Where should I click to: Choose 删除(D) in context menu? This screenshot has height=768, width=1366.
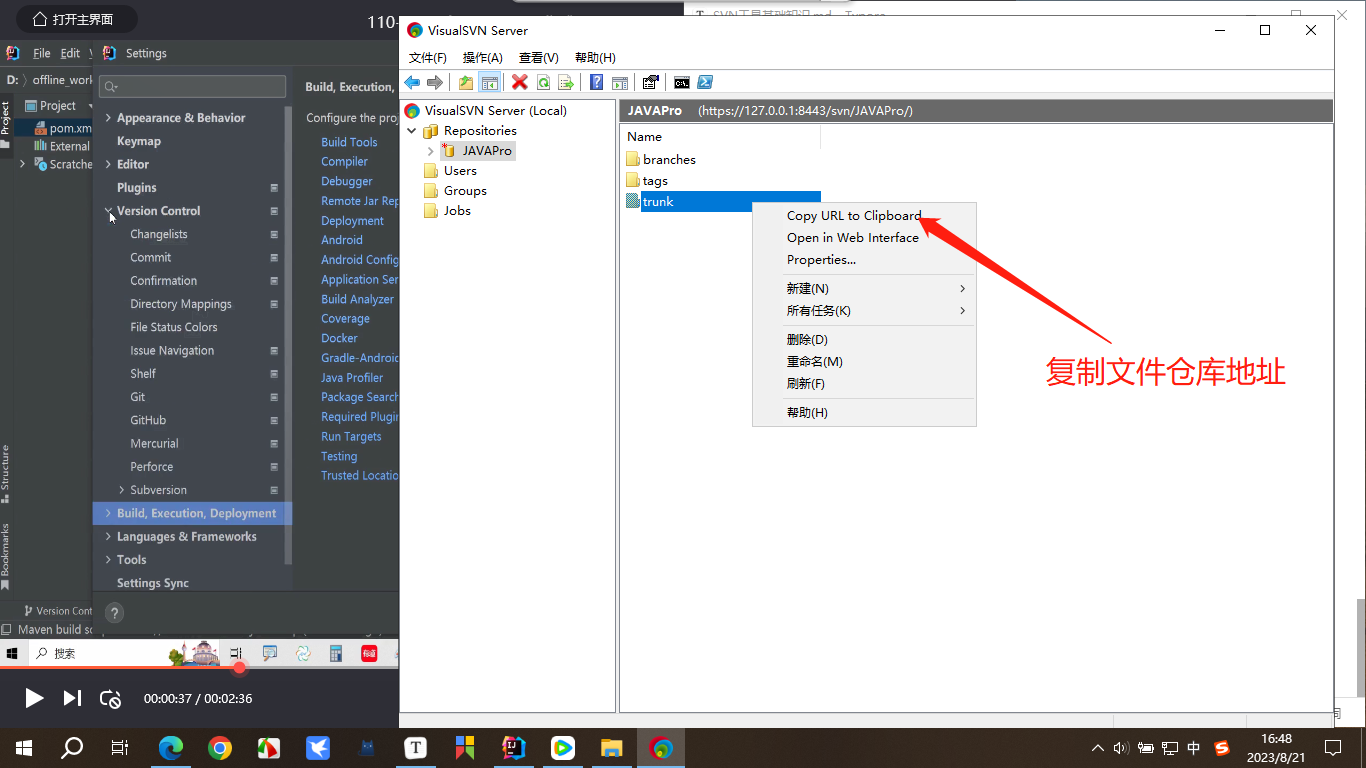click(864, 340)
